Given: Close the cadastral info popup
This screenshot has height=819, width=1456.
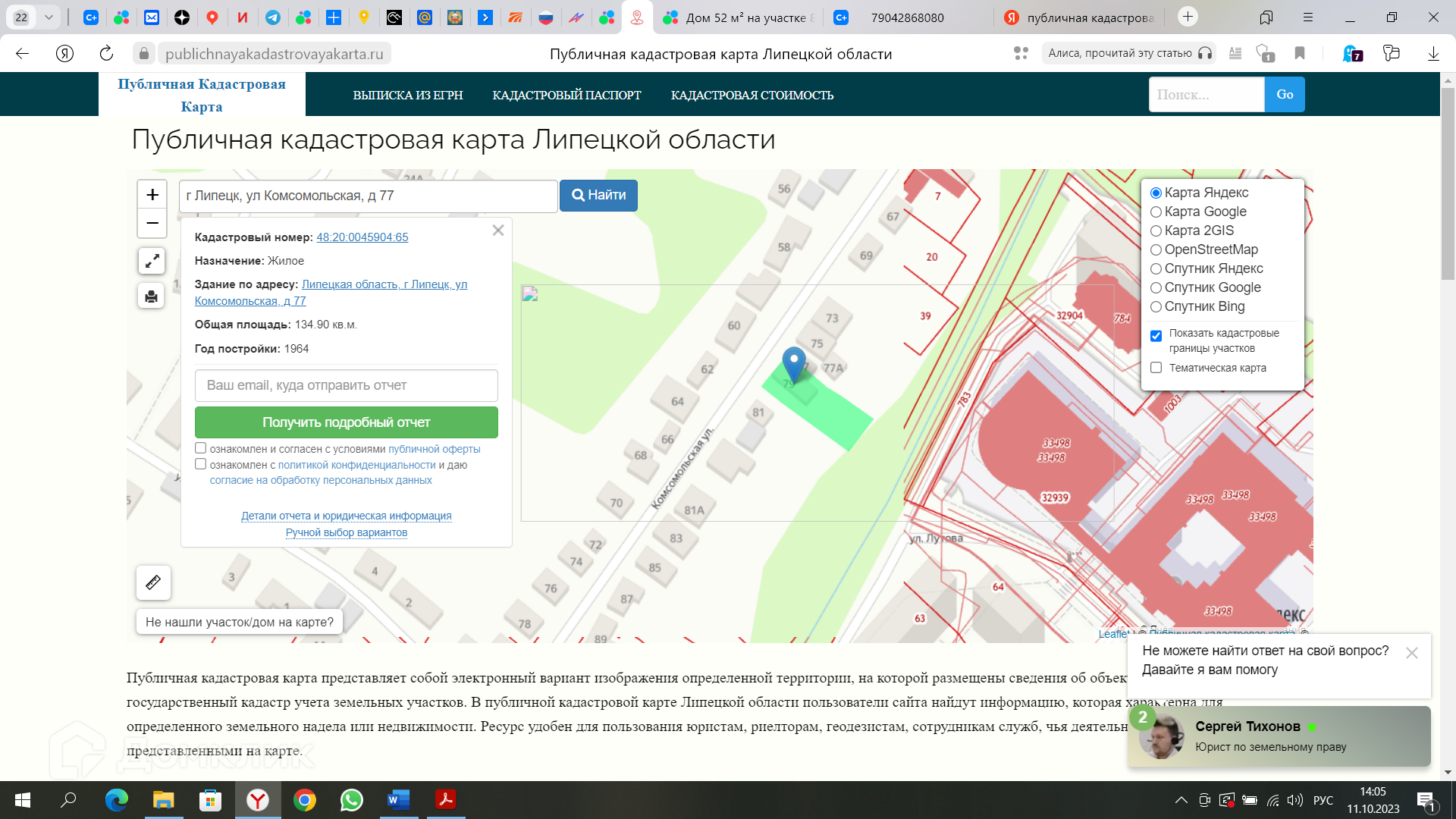Looking at the screenshot, I should point(498,231).
